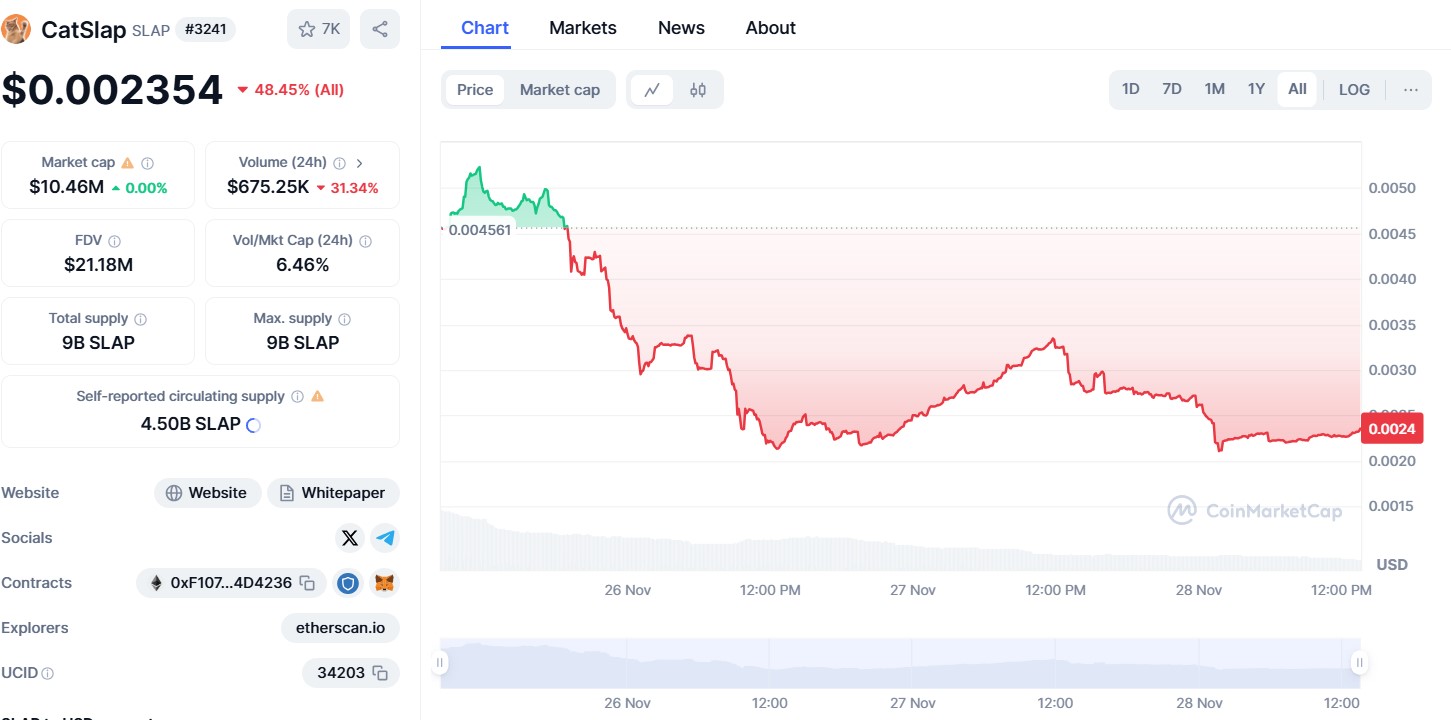This screenshot has width=1451, height=720.
Task: Click the $675.25K volume value
Action: coord(268,187)
